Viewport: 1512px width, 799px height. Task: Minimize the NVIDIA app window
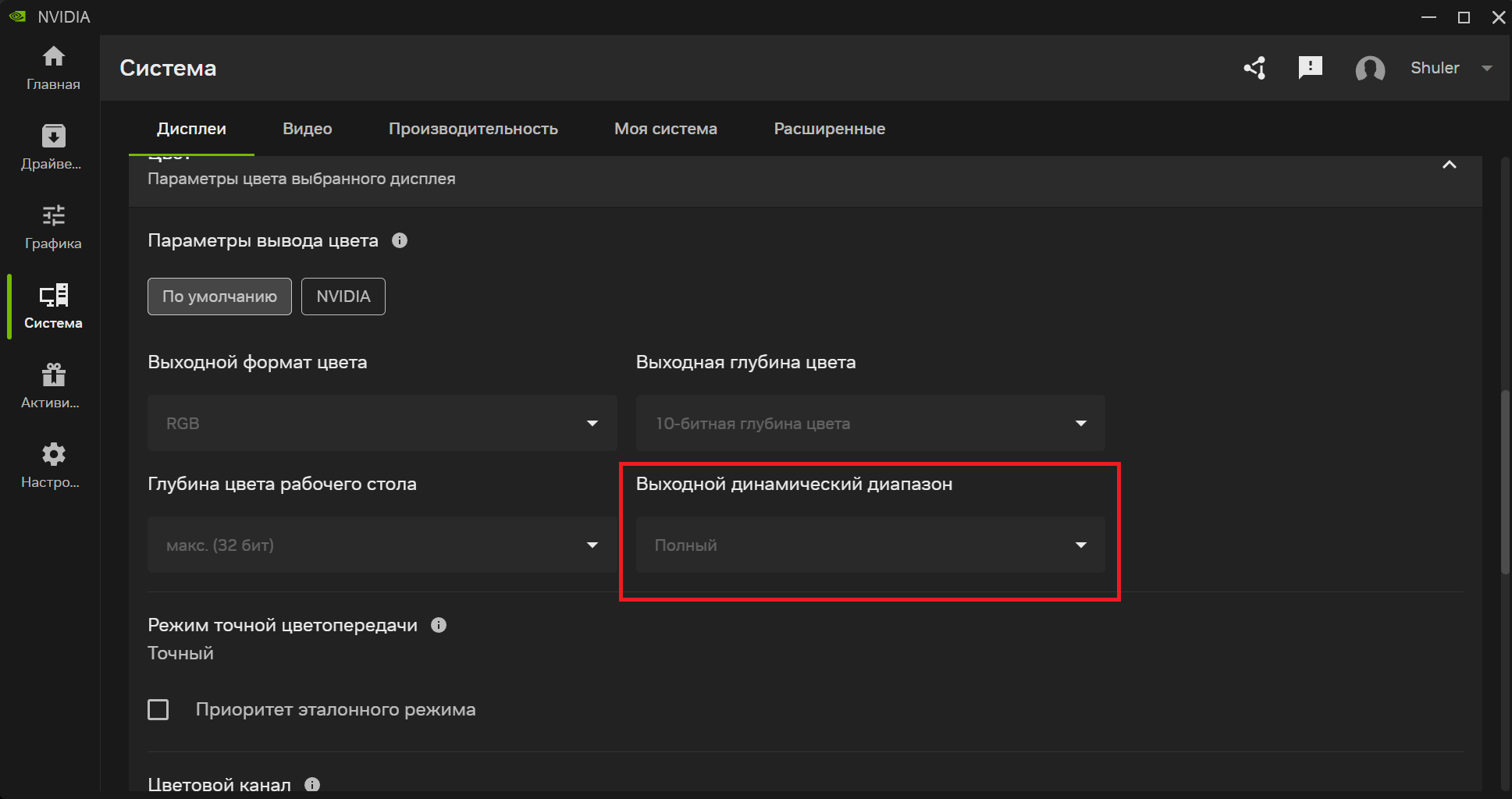pos(1428,17)
